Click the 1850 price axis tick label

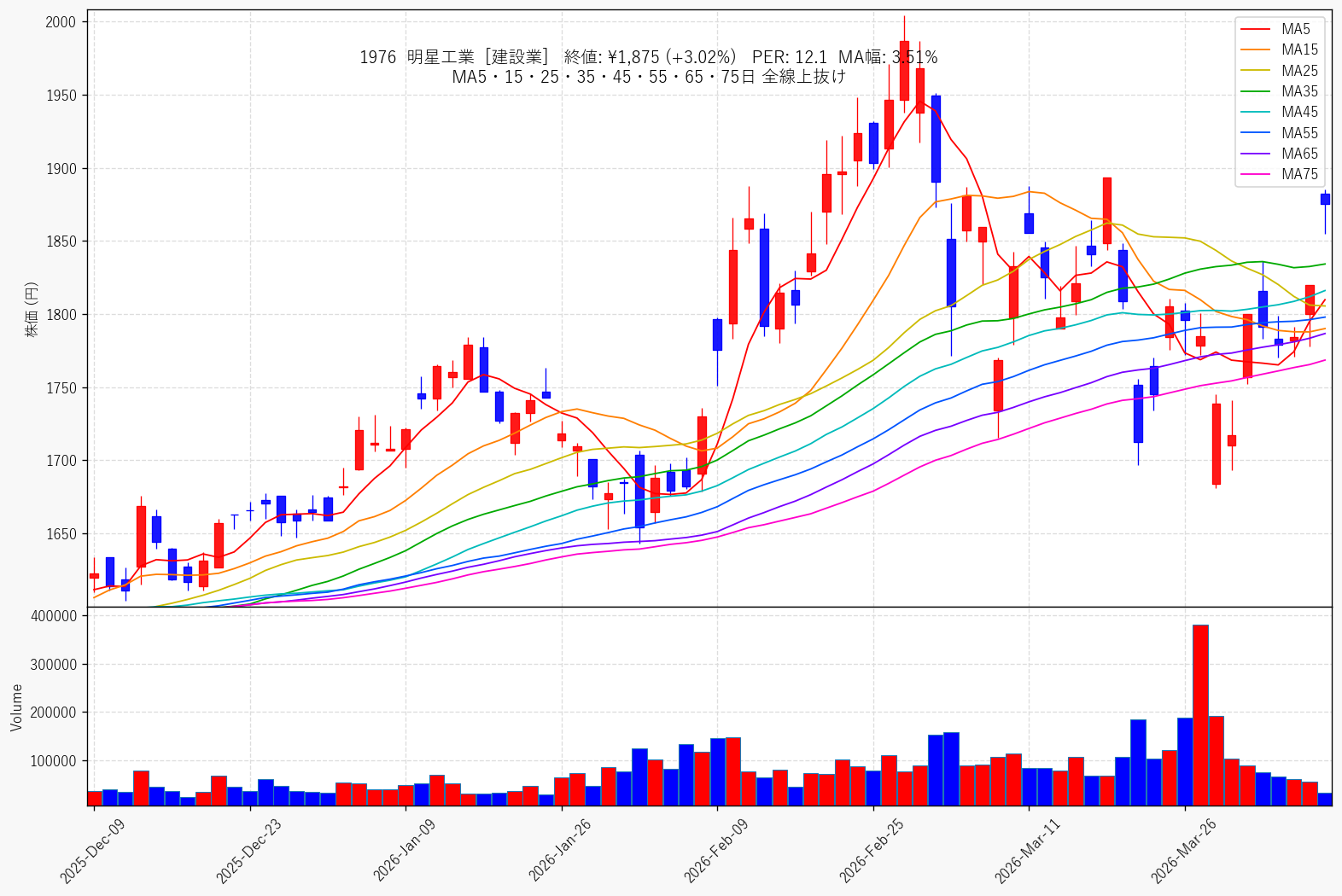tap(61, 241)
